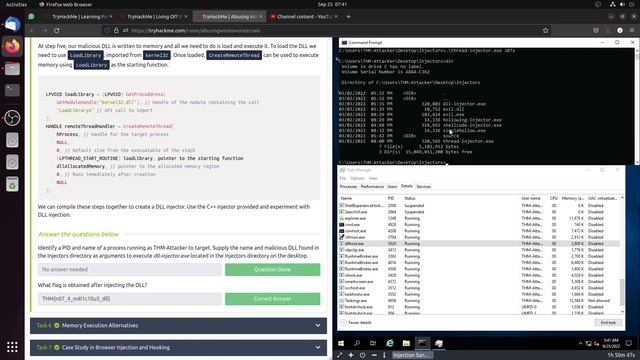Image resolution: width=640 pixels, height=360 pixels.
Task: Switch to Task Manager taskbar icon
Action: 439,343
